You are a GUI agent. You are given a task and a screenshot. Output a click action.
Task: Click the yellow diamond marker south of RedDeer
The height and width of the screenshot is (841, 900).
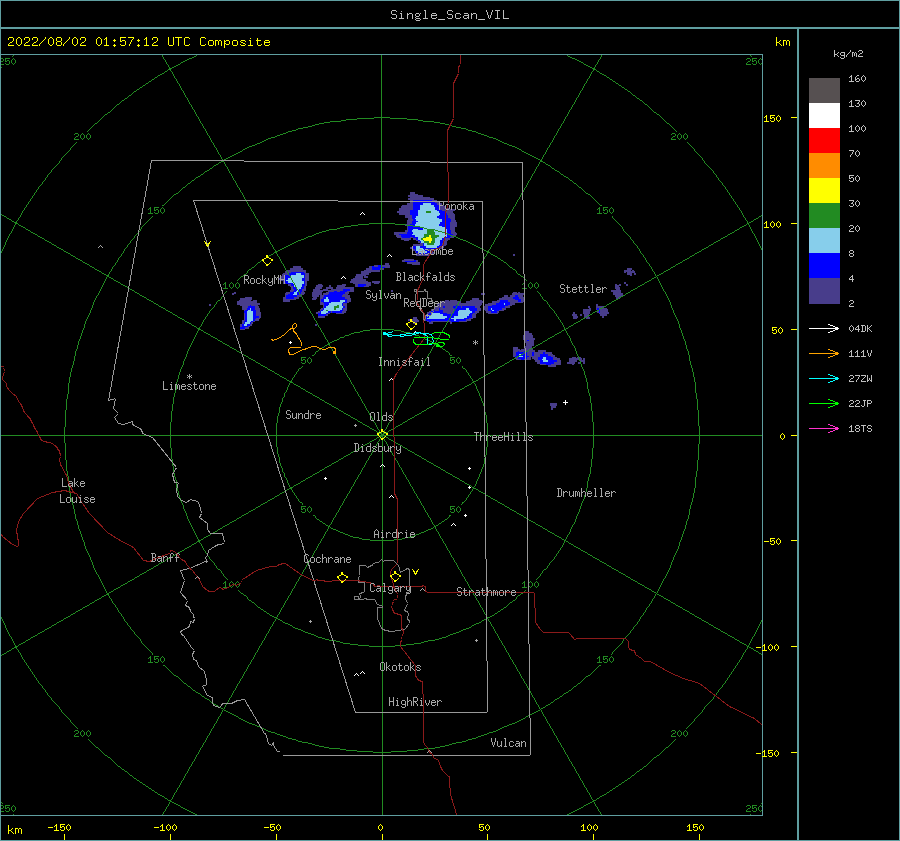pyautogui.click(x=411, y=324)
